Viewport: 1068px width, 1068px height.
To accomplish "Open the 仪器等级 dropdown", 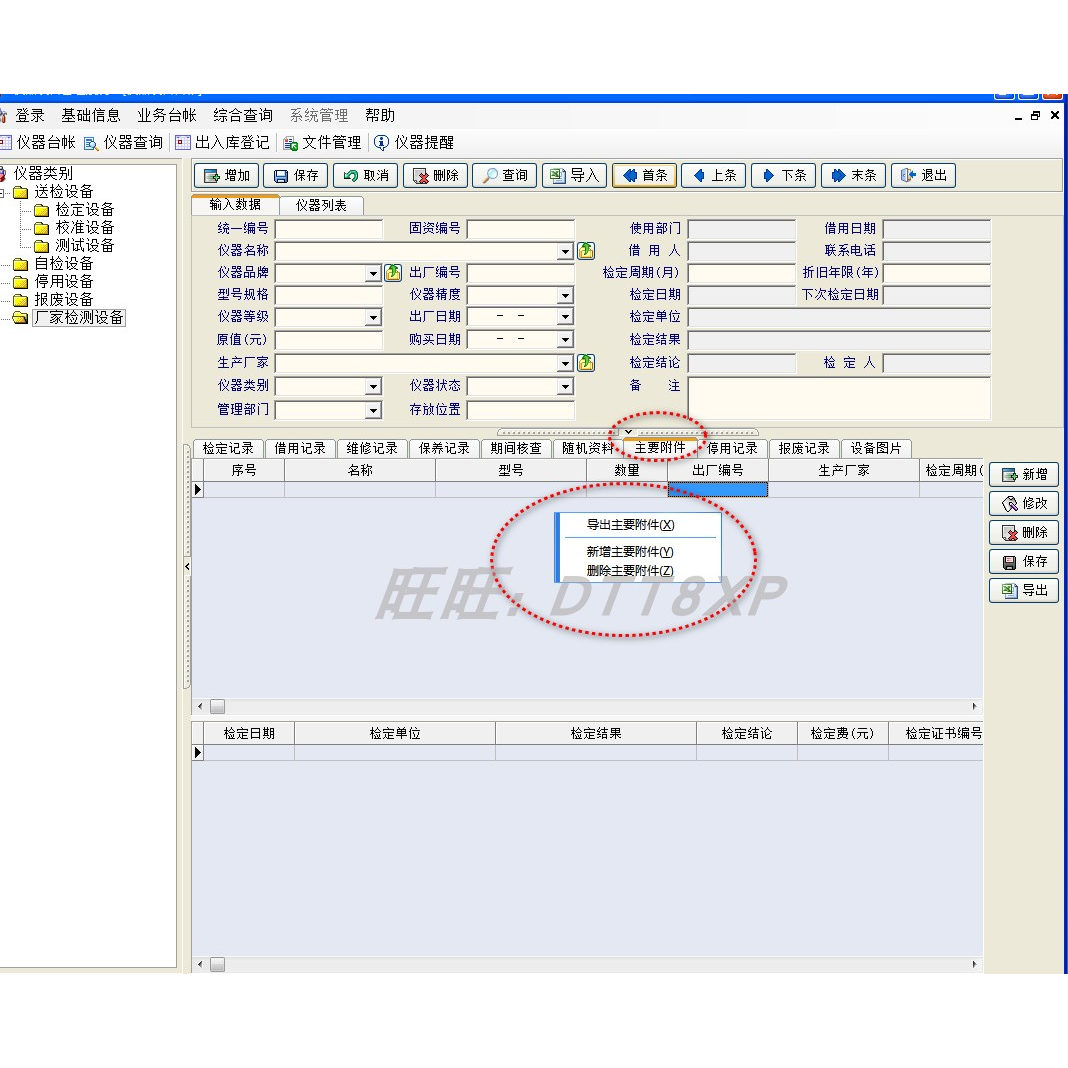I will pos(373,318).
